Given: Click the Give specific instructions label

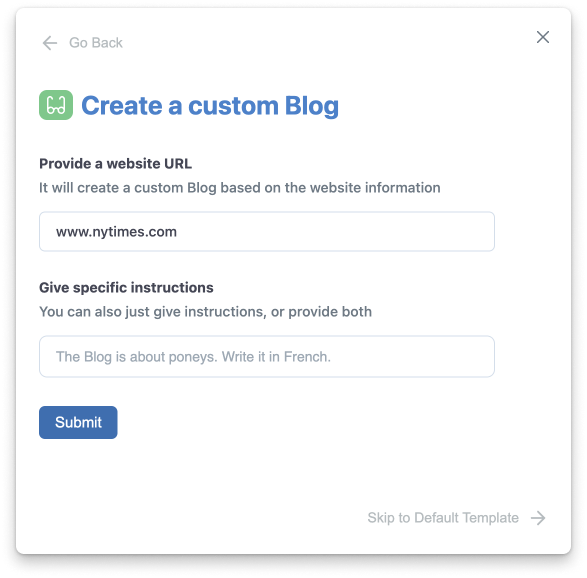Looking at the screenshot, I should 126,288.
